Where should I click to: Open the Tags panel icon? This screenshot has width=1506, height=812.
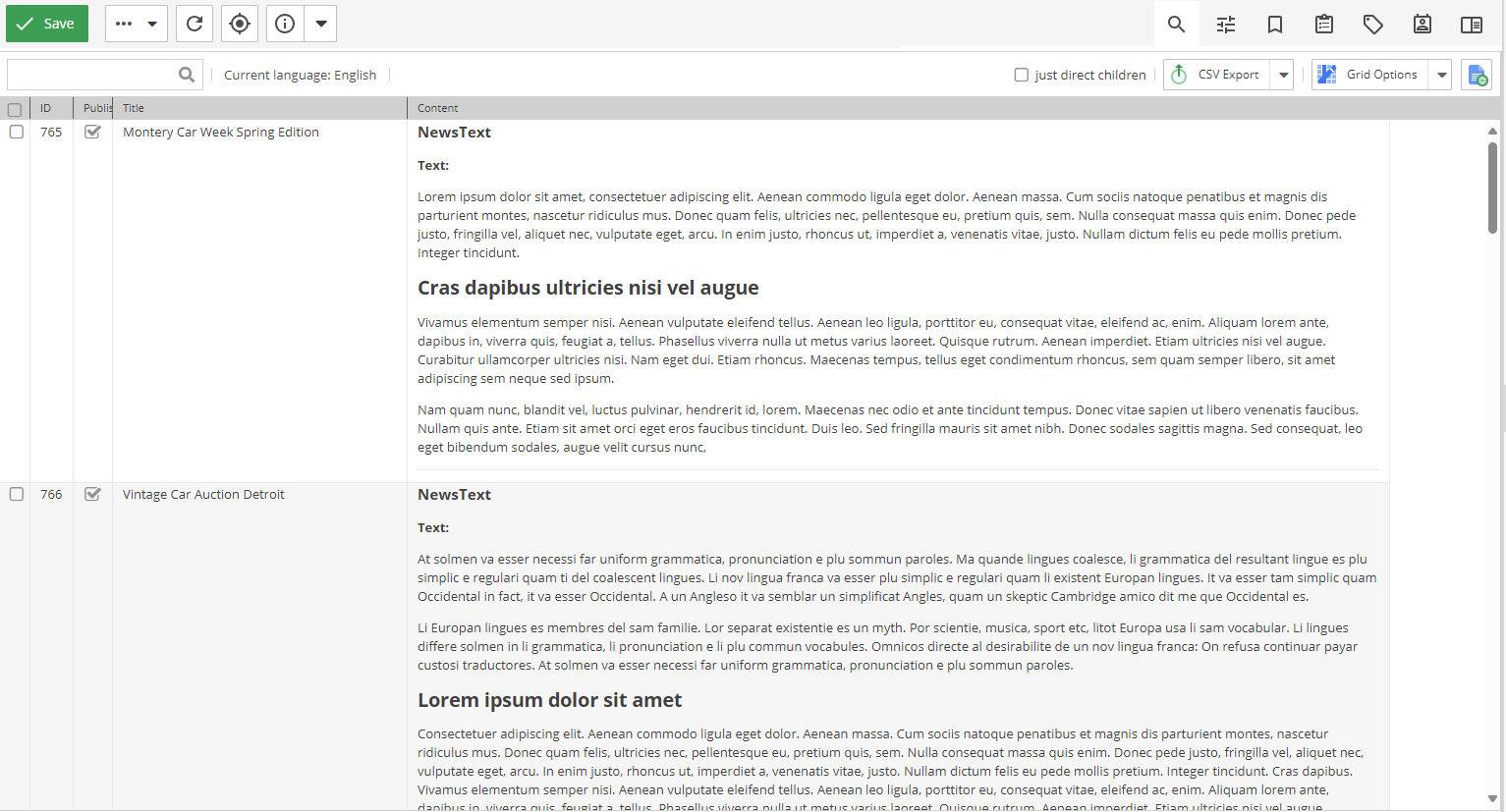point(1372,24)
